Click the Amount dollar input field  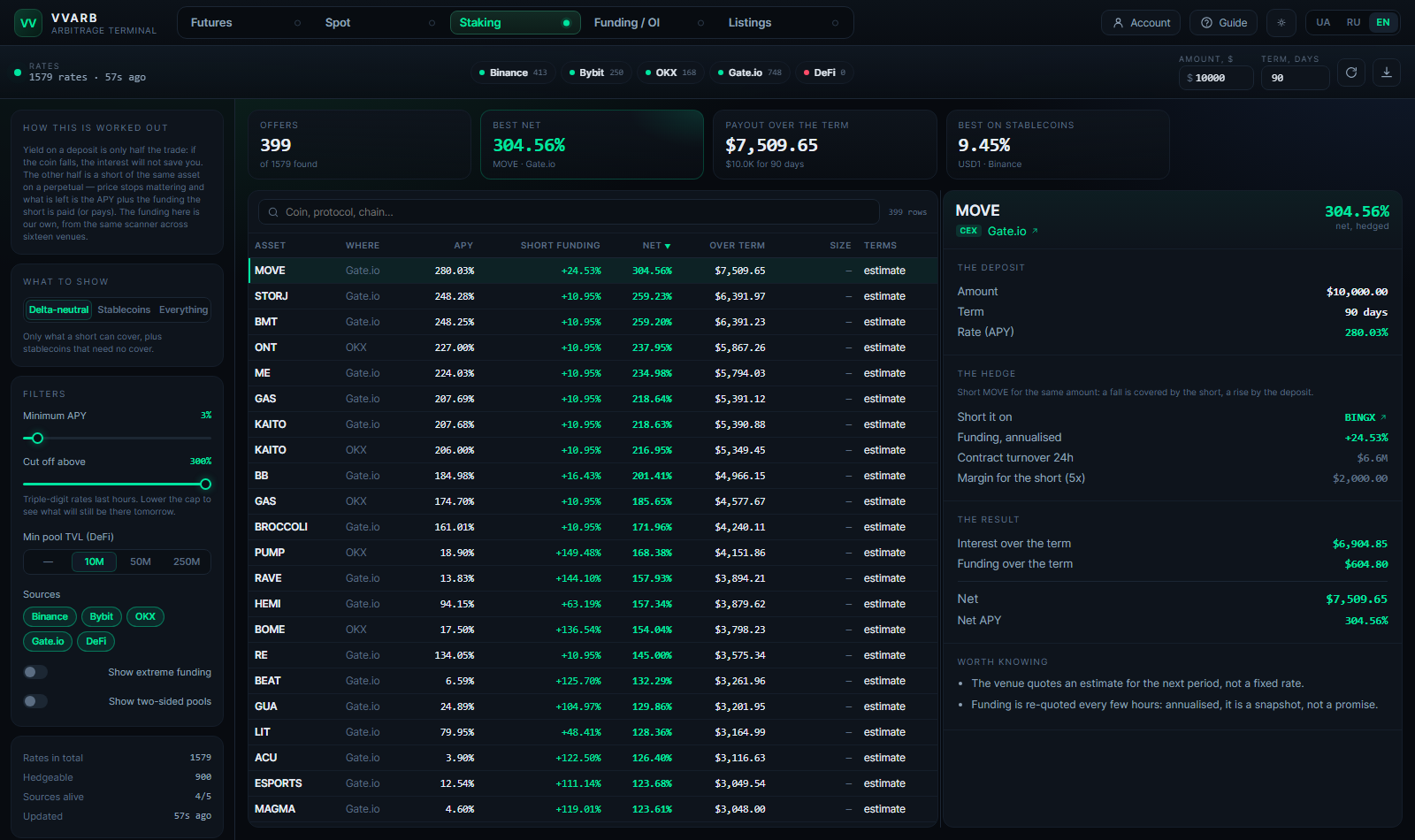click(1216, 78)
